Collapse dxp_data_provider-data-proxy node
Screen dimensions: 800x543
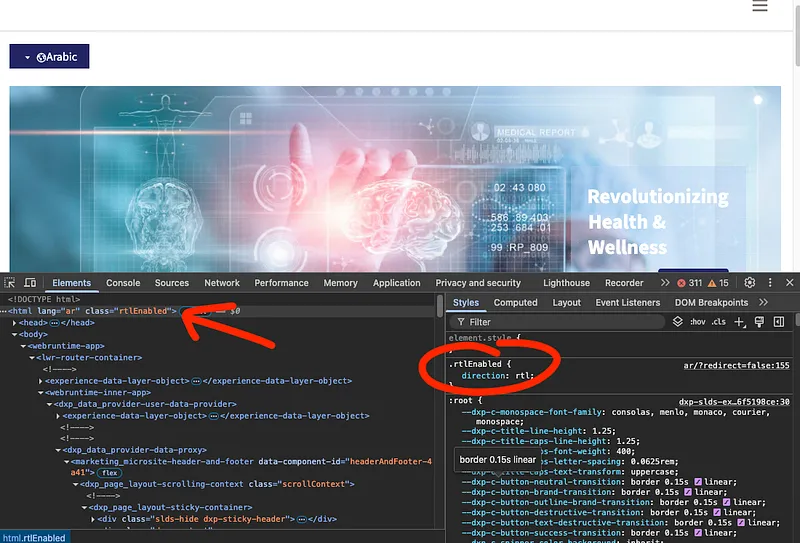(58, 450)
